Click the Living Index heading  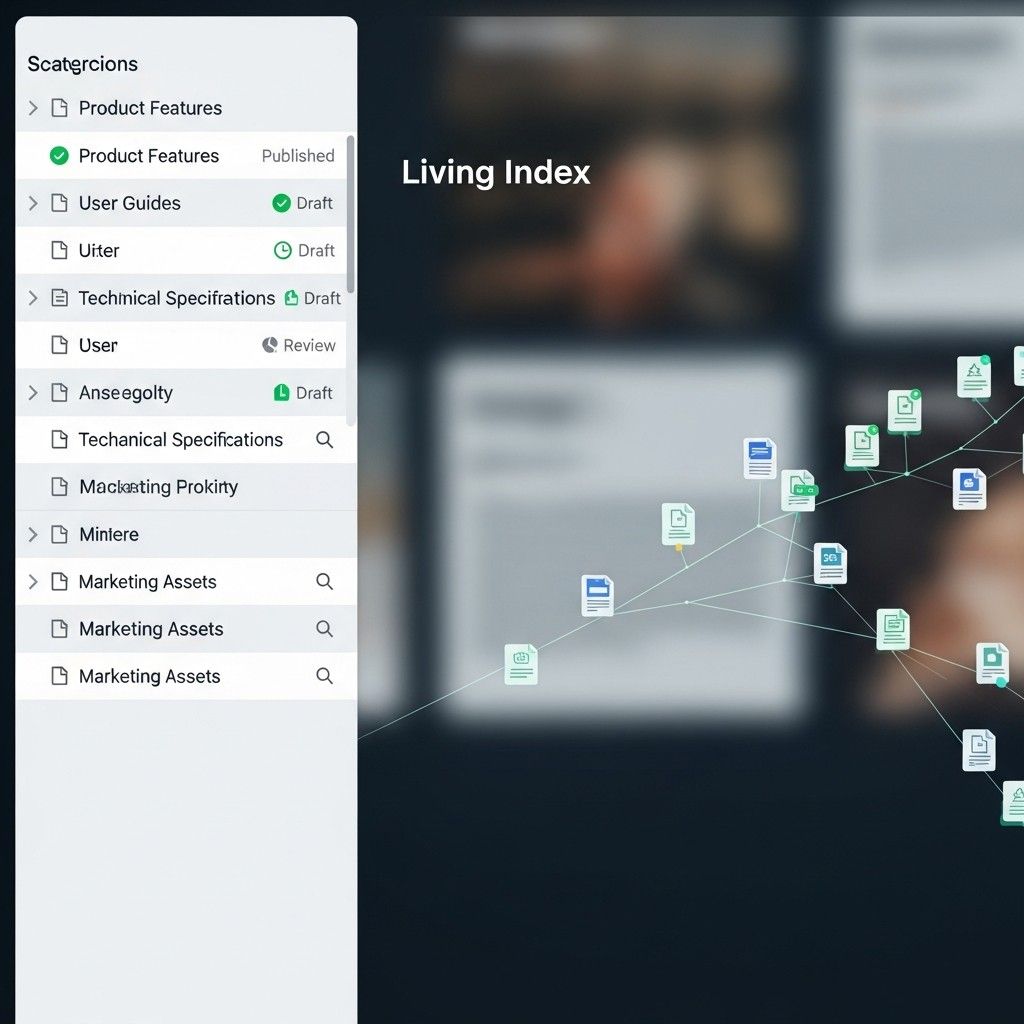pyautogui.click(x=496, y=172)
